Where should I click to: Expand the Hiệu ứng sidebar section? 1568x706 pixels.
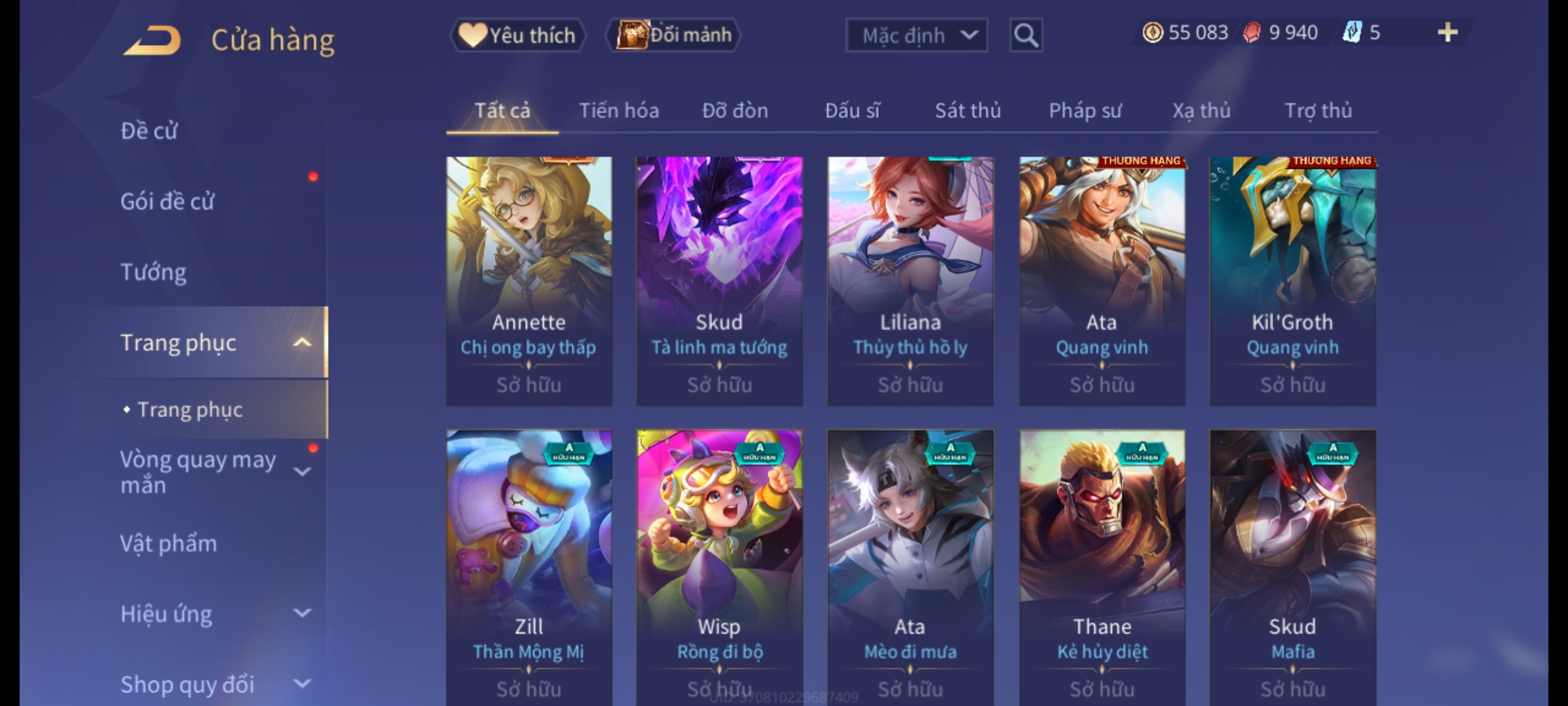(x=302, y=613)
